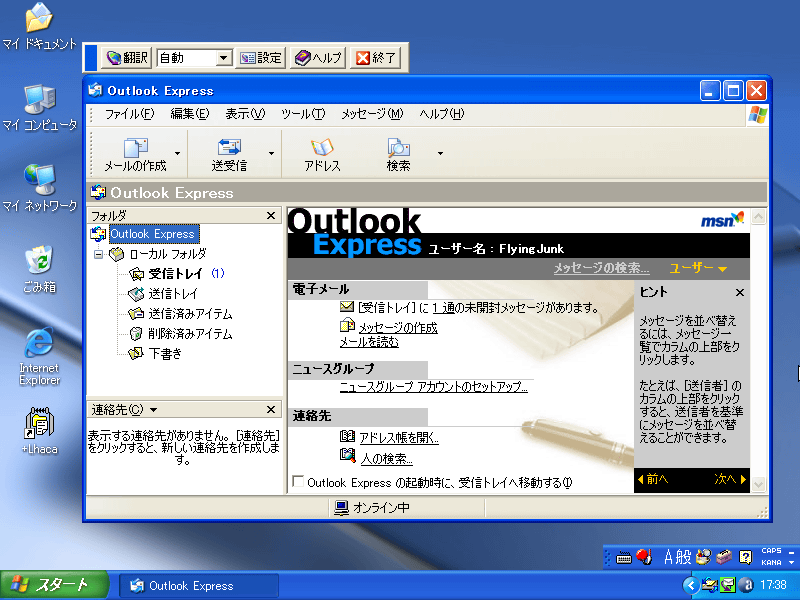
Task: Click the 人の検索 link
Action: [x=386, y=459]
